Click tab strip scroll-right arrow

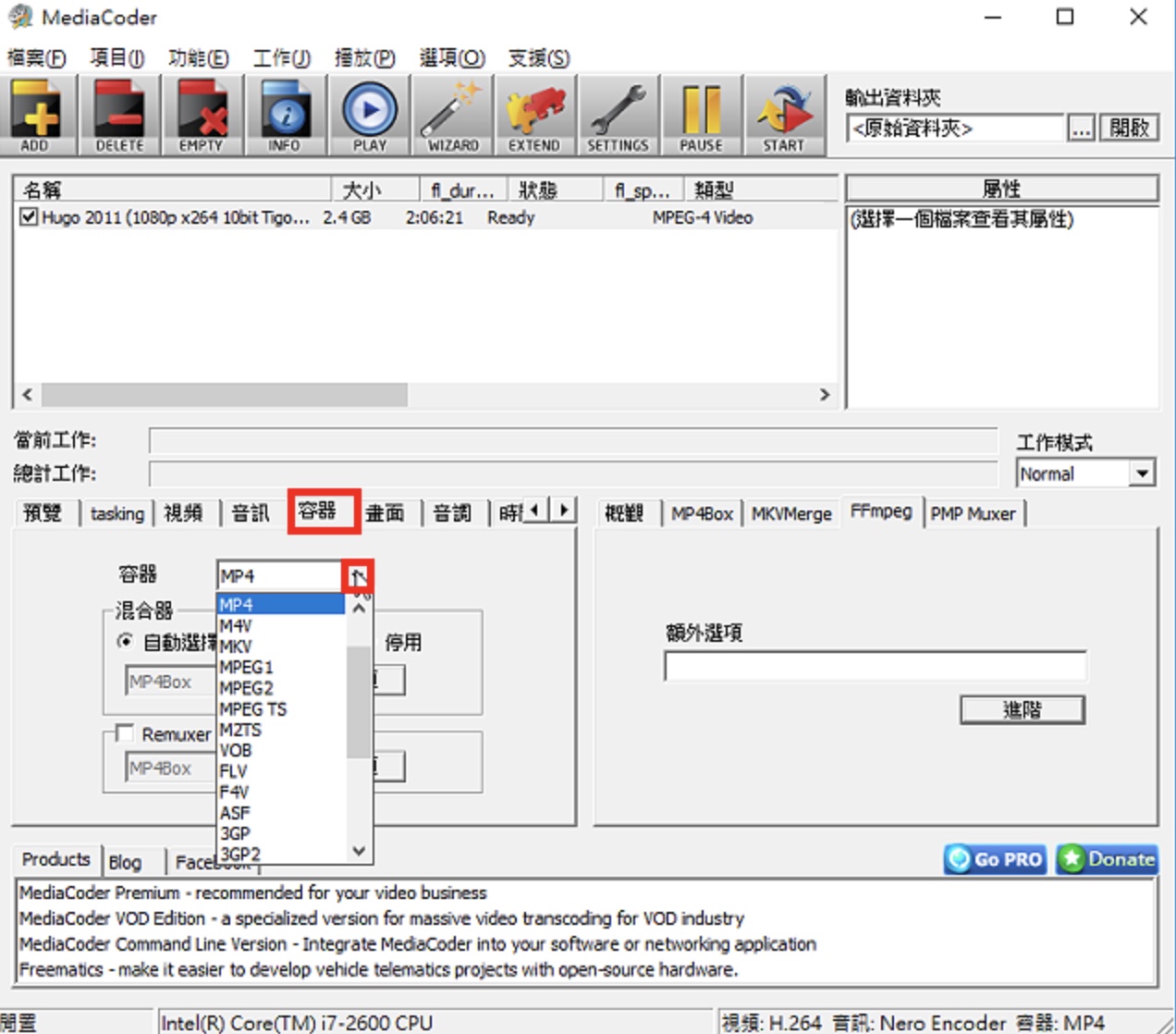[563, 510]
